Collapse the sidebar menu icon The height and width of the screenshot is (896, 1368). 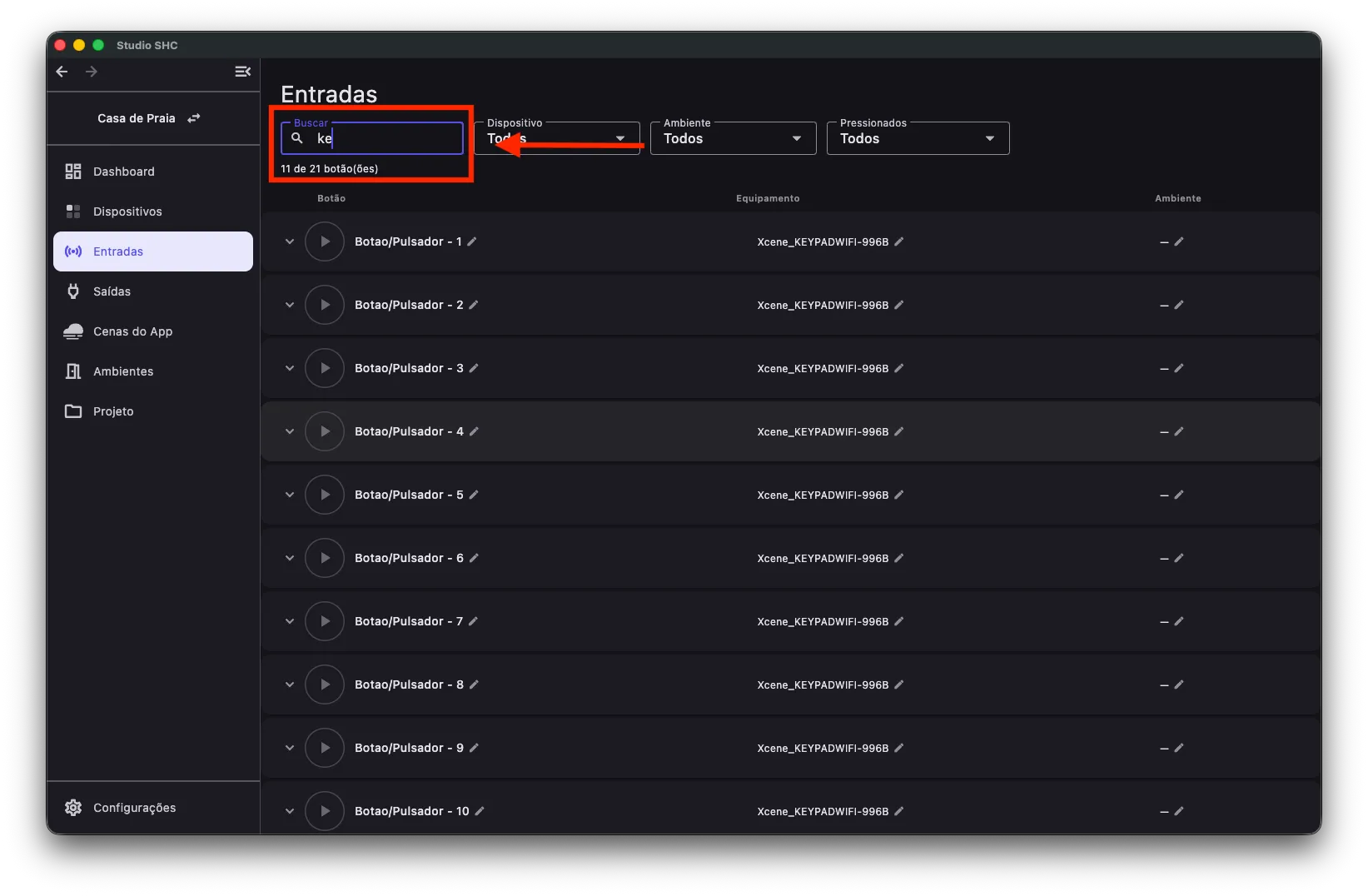click(x=242, y=72)
